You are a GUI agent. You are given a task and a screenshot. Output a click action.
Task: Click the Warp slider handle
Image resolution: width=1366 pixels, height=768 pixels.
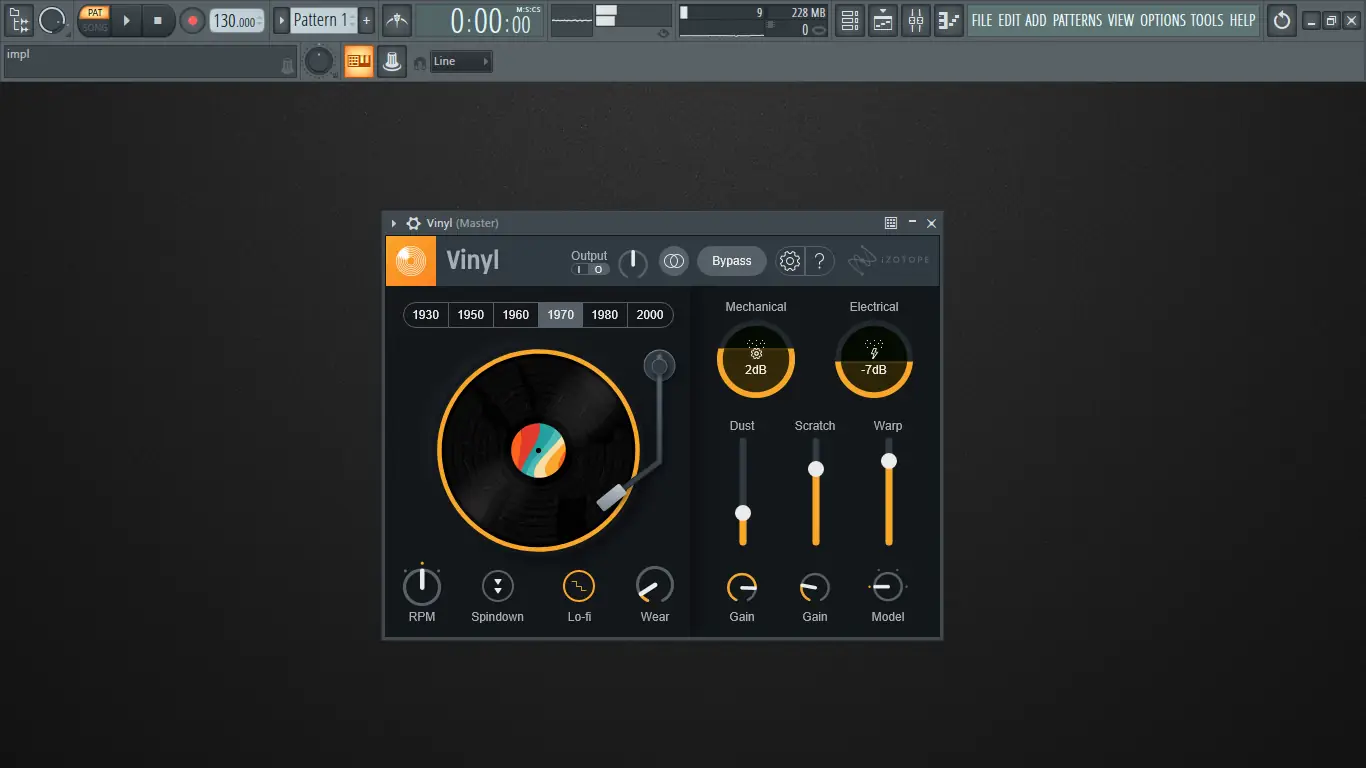[888, 461]
